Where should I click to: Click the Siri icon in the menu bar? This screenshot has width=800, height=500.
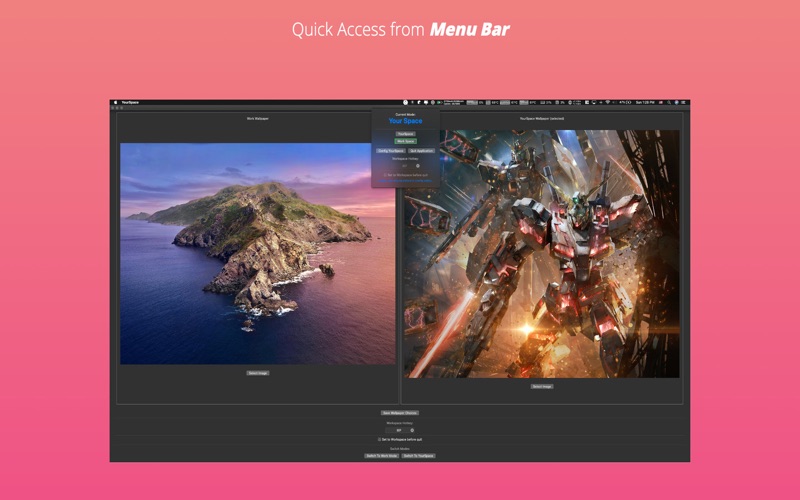(x=677, y=103)
